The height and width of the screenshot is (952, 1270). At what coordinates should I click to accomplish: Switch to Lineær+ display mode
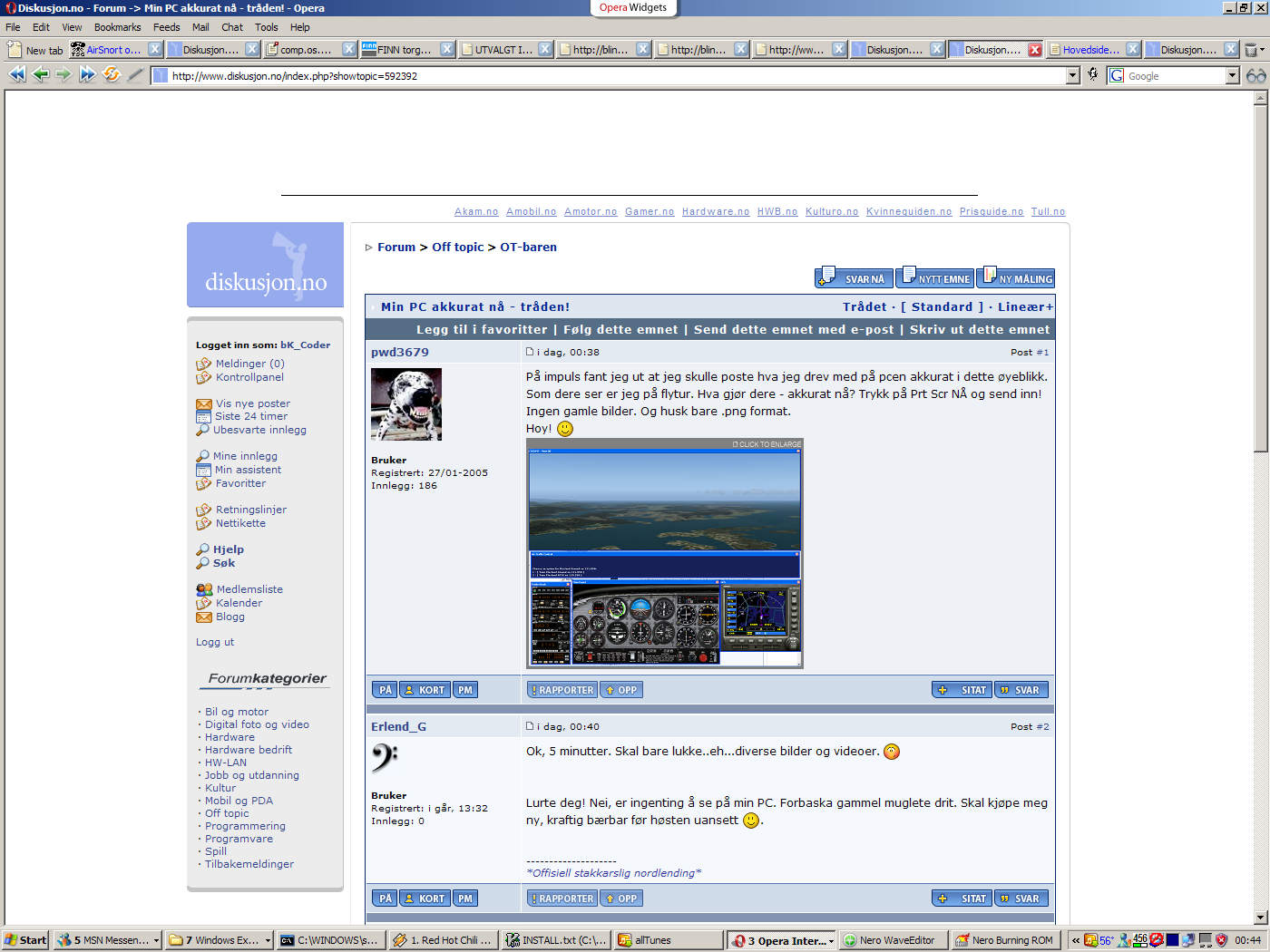(1026, 306)
